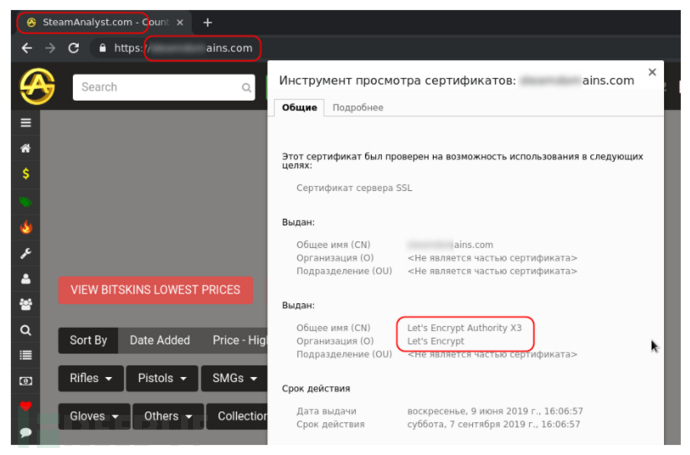Open the group users sidebar icon

coord(26,304)
